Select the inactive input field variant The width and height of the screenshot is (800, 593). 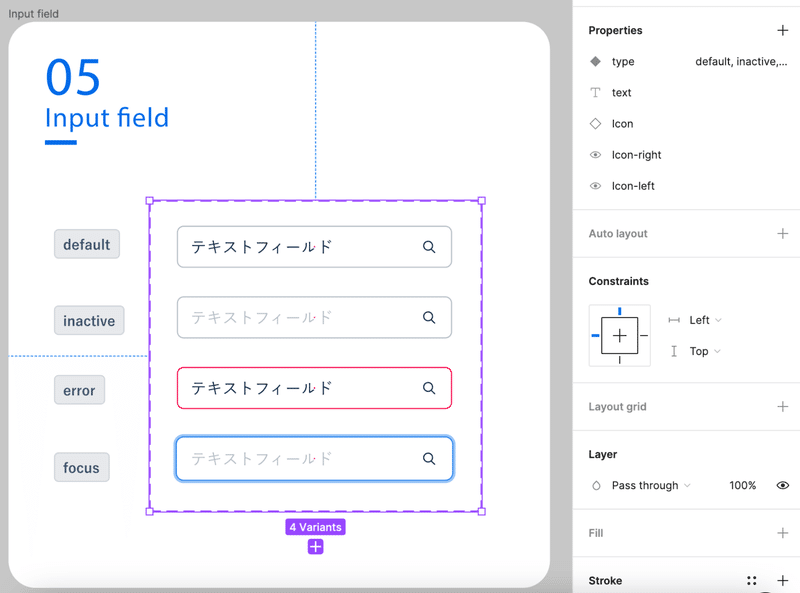click(x=314, y=317)
